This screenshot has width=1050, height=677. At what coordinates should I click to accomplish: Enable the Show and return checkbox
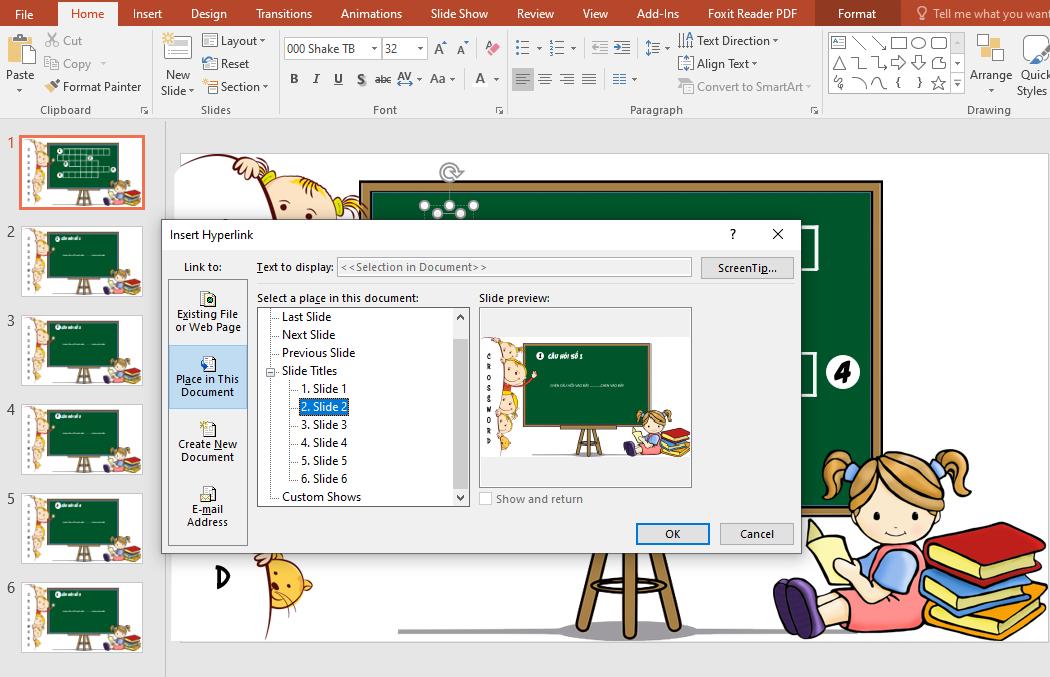coord(486,498)
